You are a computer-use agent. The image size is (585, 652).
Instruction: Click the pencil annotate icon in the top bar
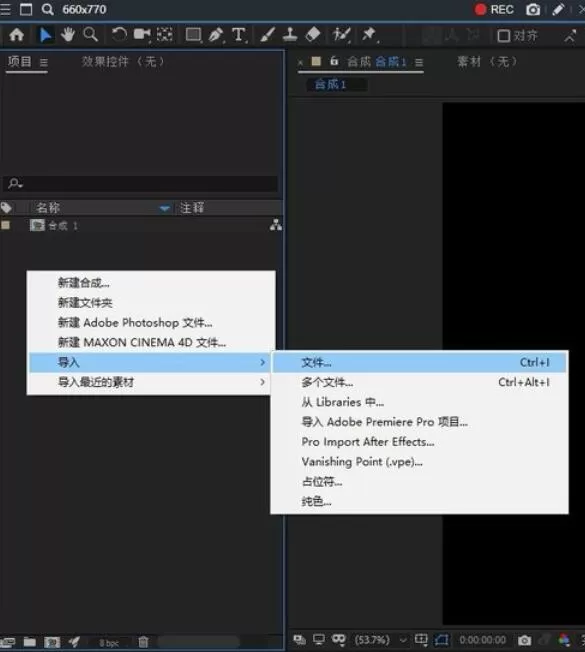pos(558,10)
